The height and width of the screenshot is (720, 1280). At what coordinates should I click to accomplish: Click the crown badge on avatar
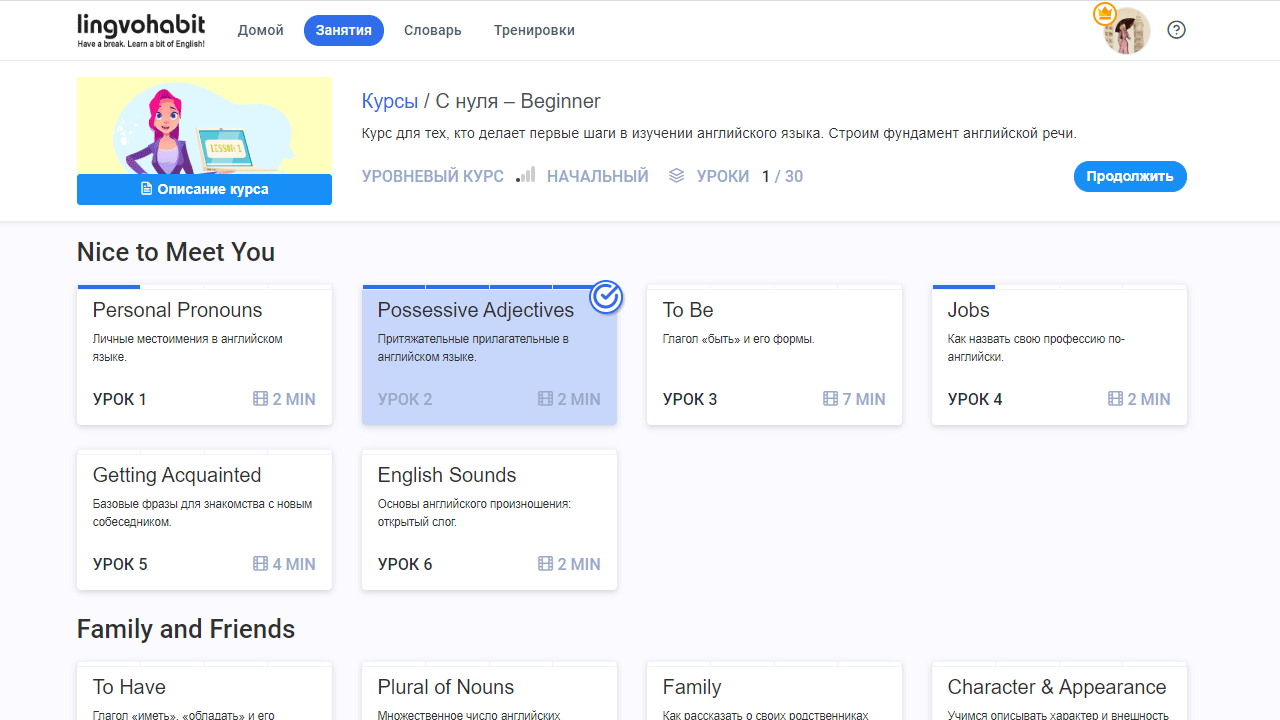click(1104, 13)
